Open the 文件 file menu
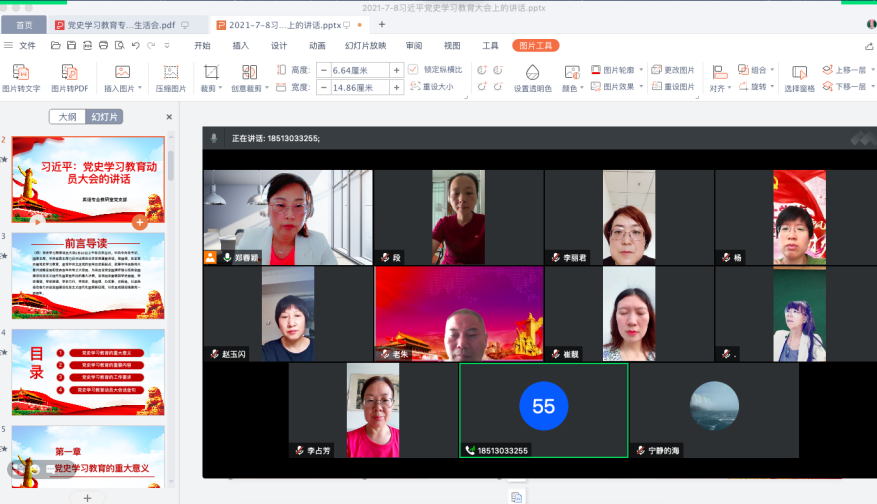 coord(21,45)
